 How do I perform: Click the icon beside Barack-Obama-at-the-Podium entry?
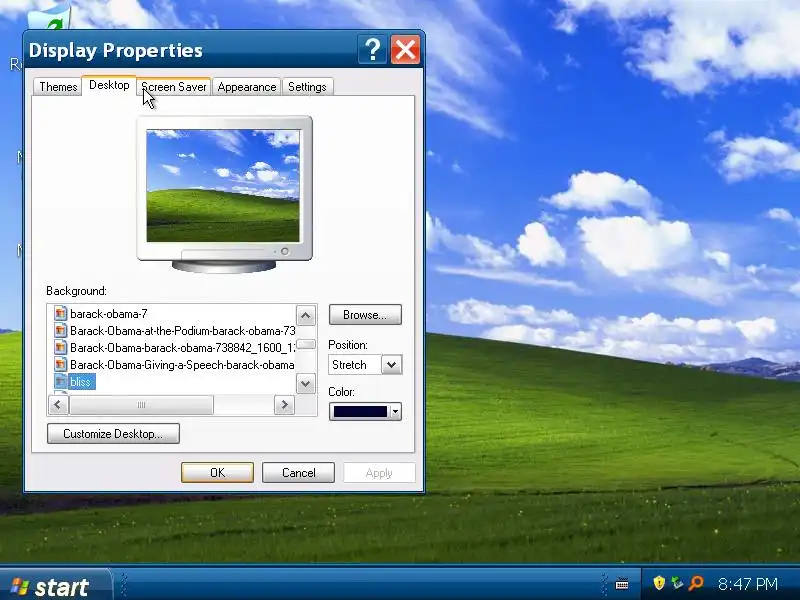point(60,331)
